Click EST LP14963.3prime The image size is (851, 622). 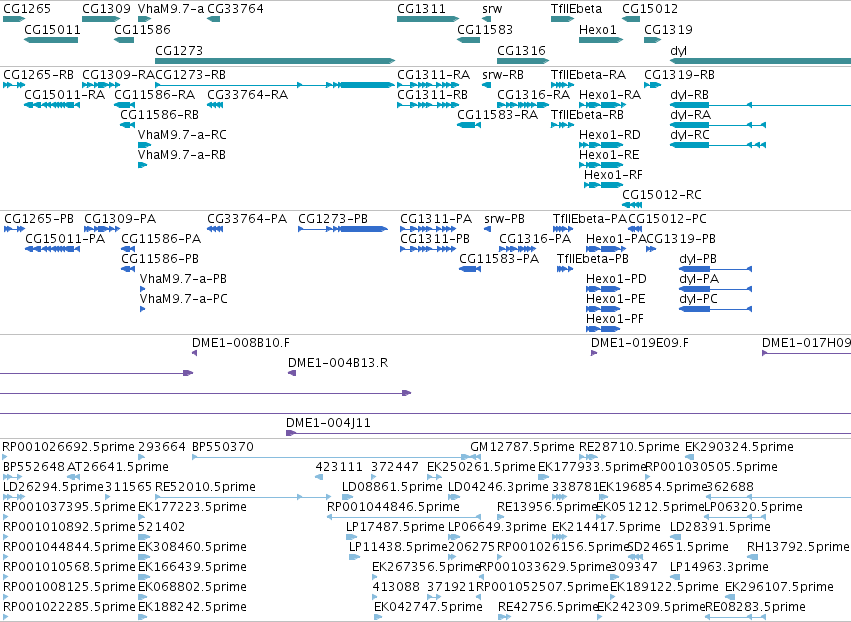[719, 567]
